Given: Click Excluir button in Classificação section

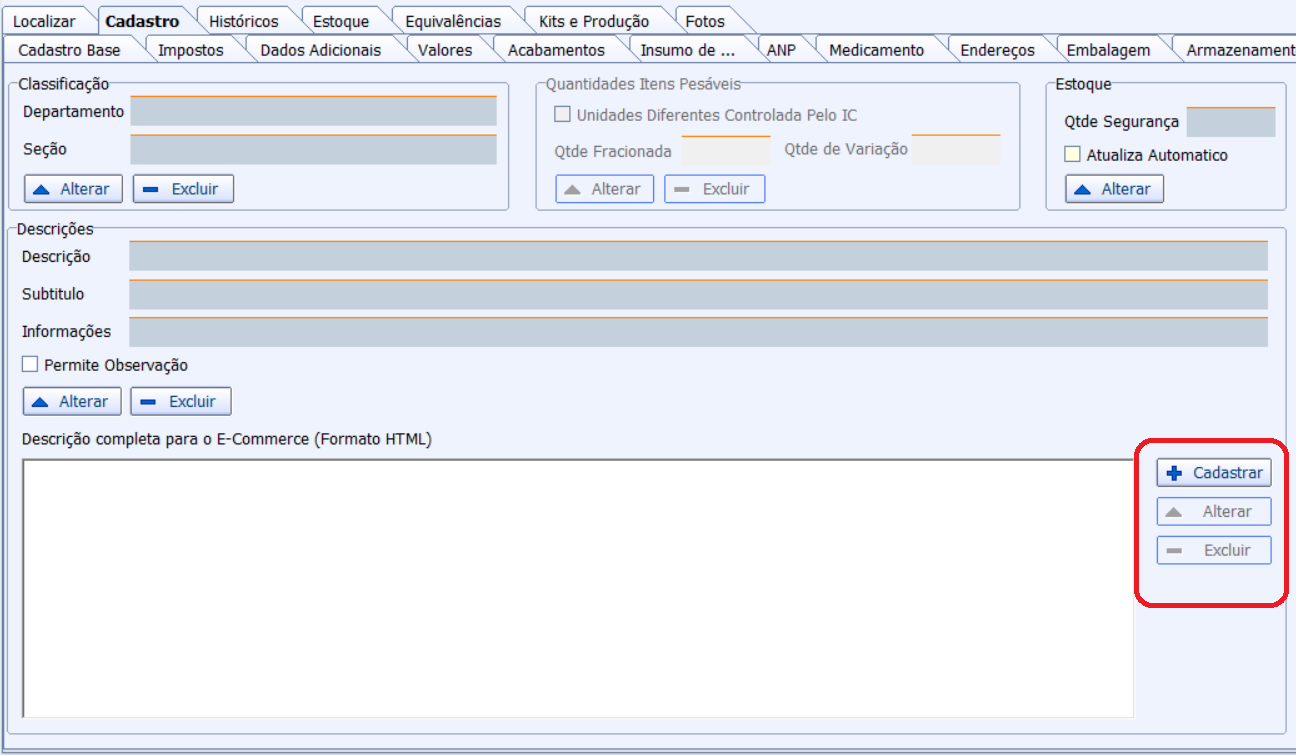Looking at the screenshot, I should (x=183, y=189).
